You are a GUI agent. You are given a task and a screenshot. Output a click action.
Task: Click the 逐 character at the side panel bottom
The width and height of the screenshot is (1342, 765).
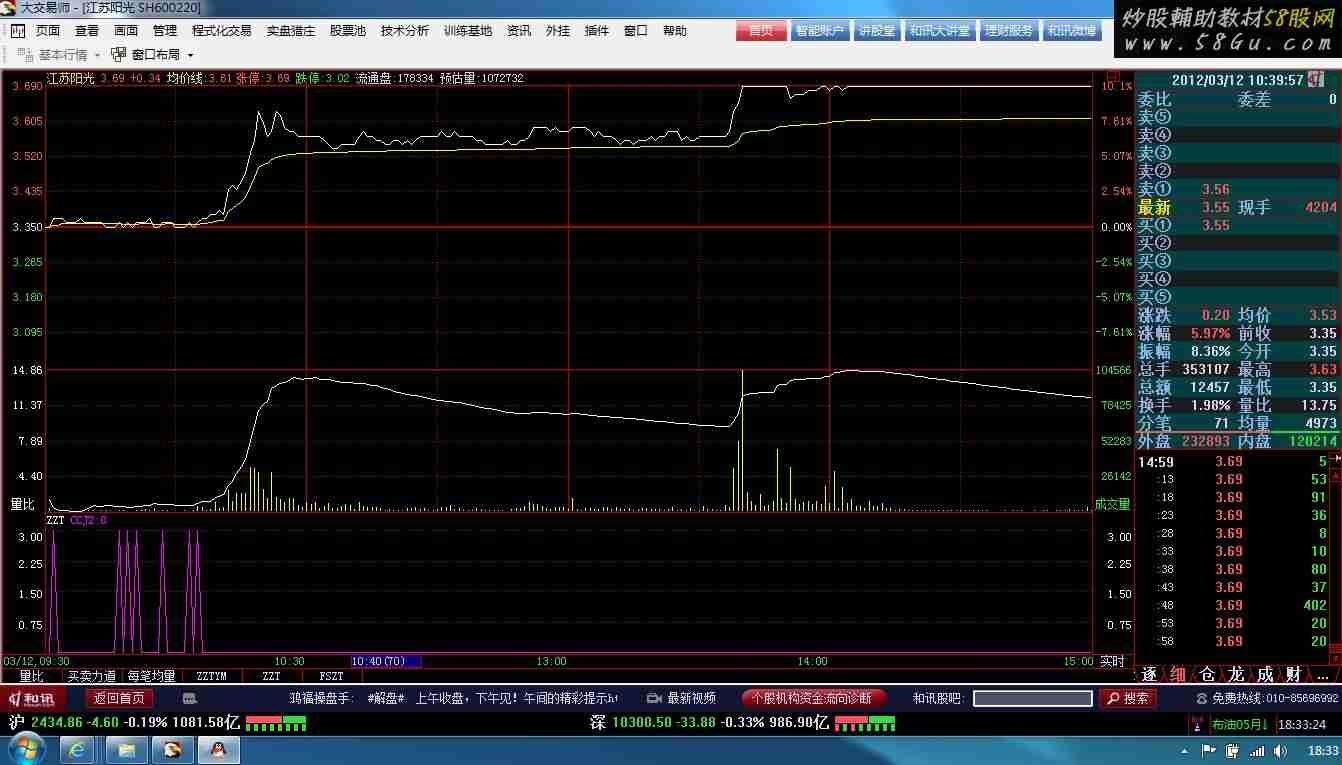click(1149, 675)
